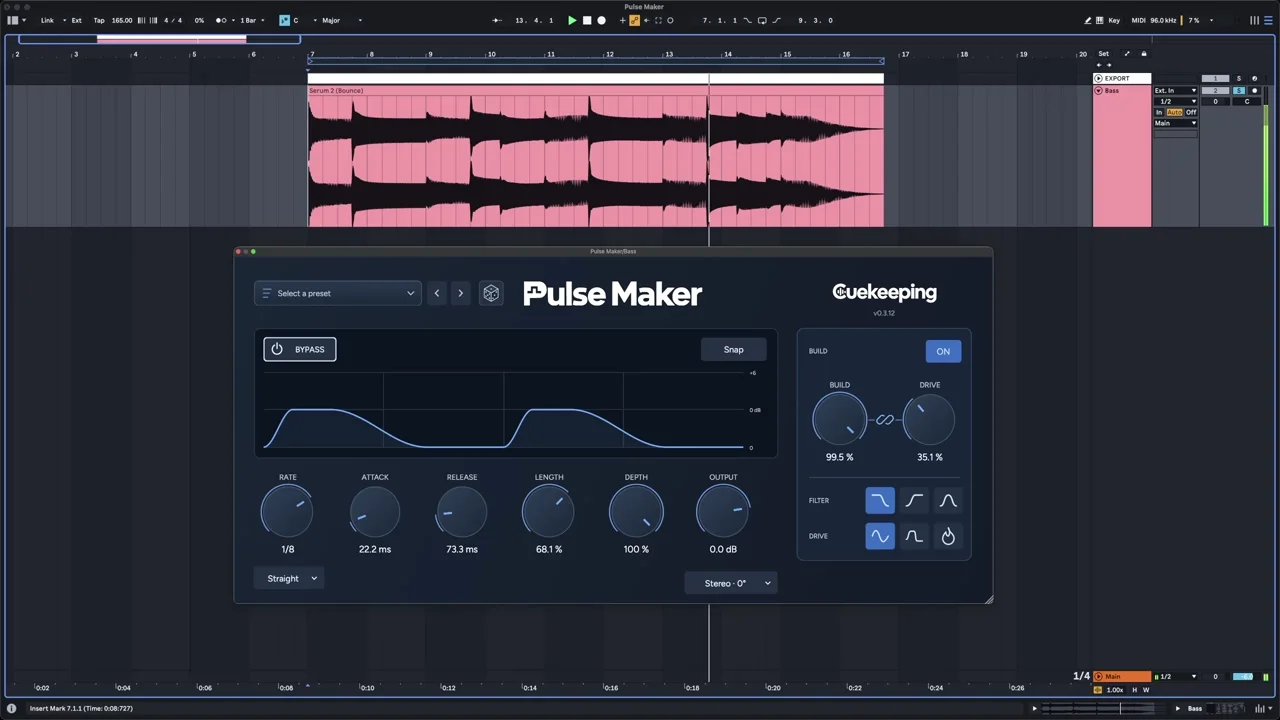Open the Stereo phase dropdown
Image resolution: width=1280 pixels, height=720 pixels.
click(x=731, y=583)
